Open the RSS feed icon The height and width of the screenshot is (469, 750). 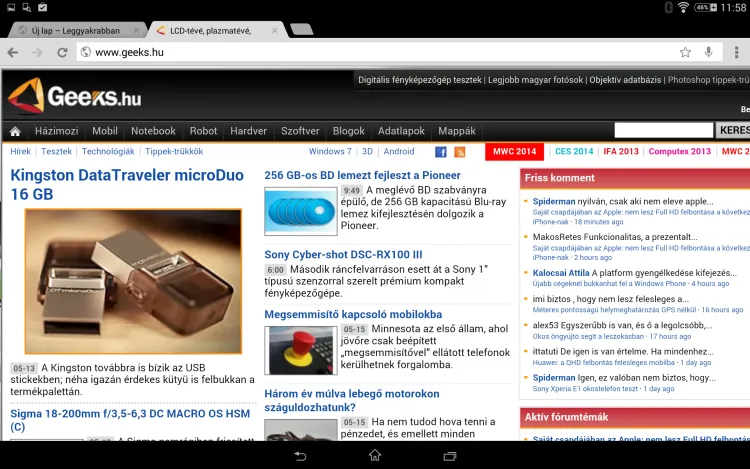point(460,152)
